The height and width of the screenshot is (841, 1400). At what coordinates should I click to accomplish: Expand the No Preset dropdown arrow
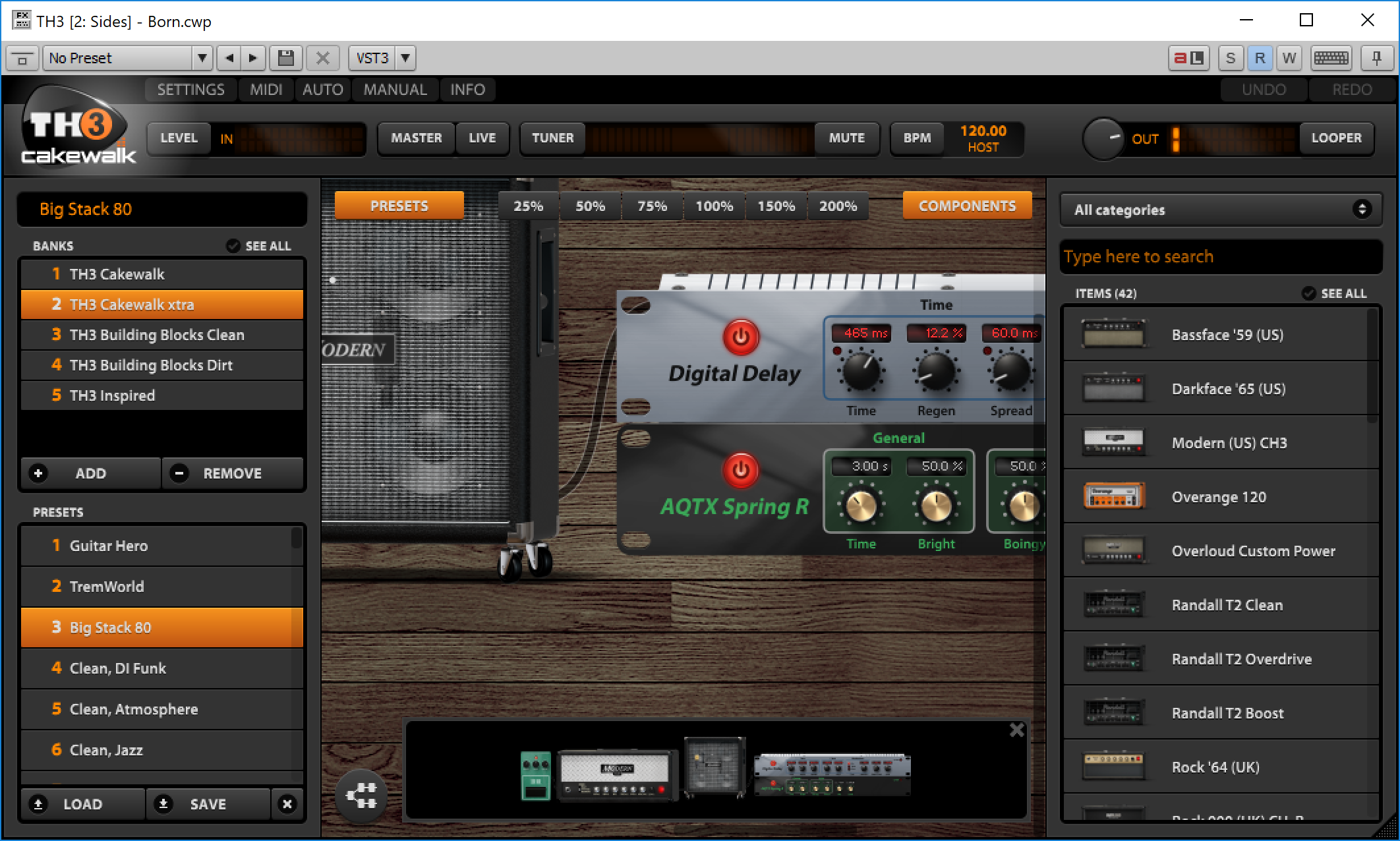pyautogui.click(x=202, y=58)
